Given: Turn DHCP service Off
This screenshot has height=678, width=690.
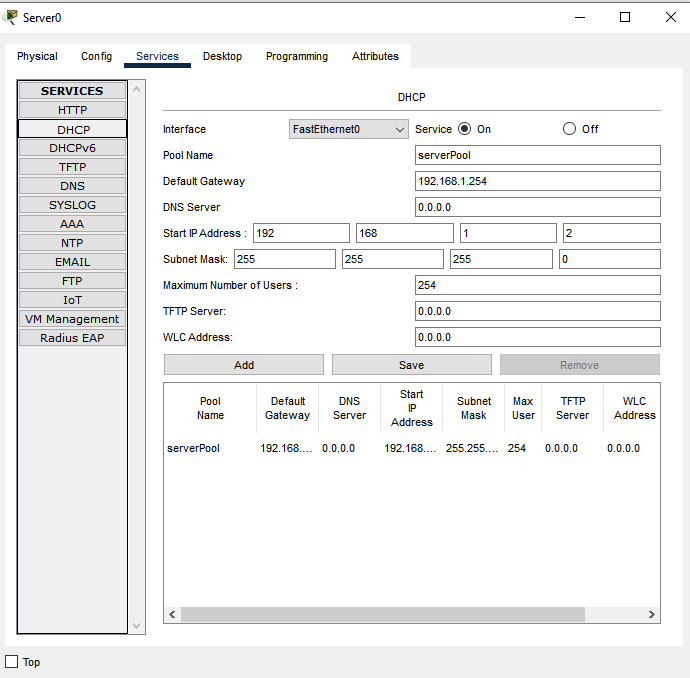Looking at the screenshot, I should click(x=570, y=129).
